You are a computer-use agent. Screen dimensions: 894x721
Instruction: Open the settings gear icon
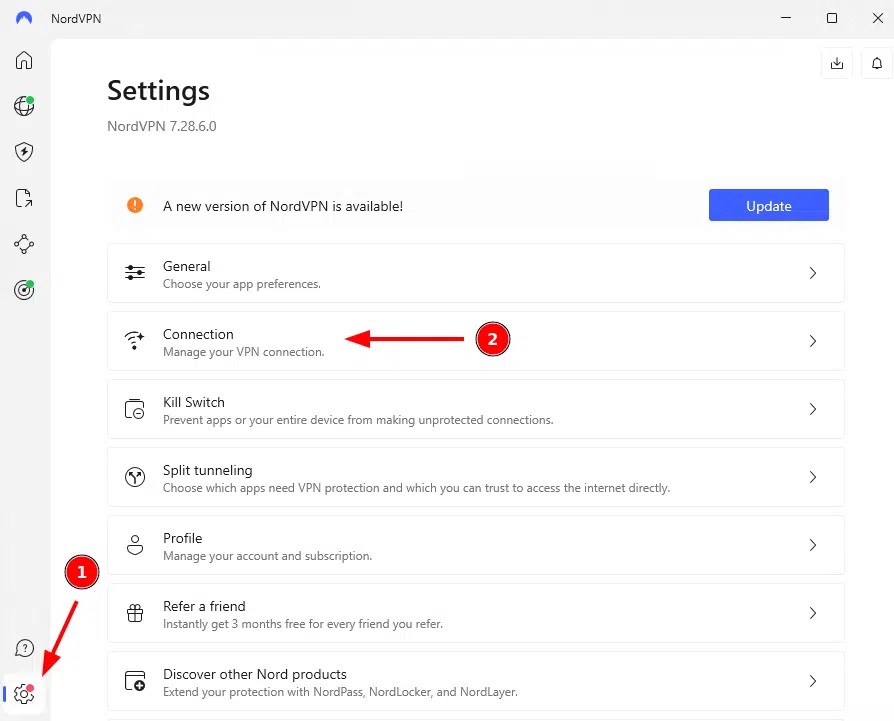24,694
